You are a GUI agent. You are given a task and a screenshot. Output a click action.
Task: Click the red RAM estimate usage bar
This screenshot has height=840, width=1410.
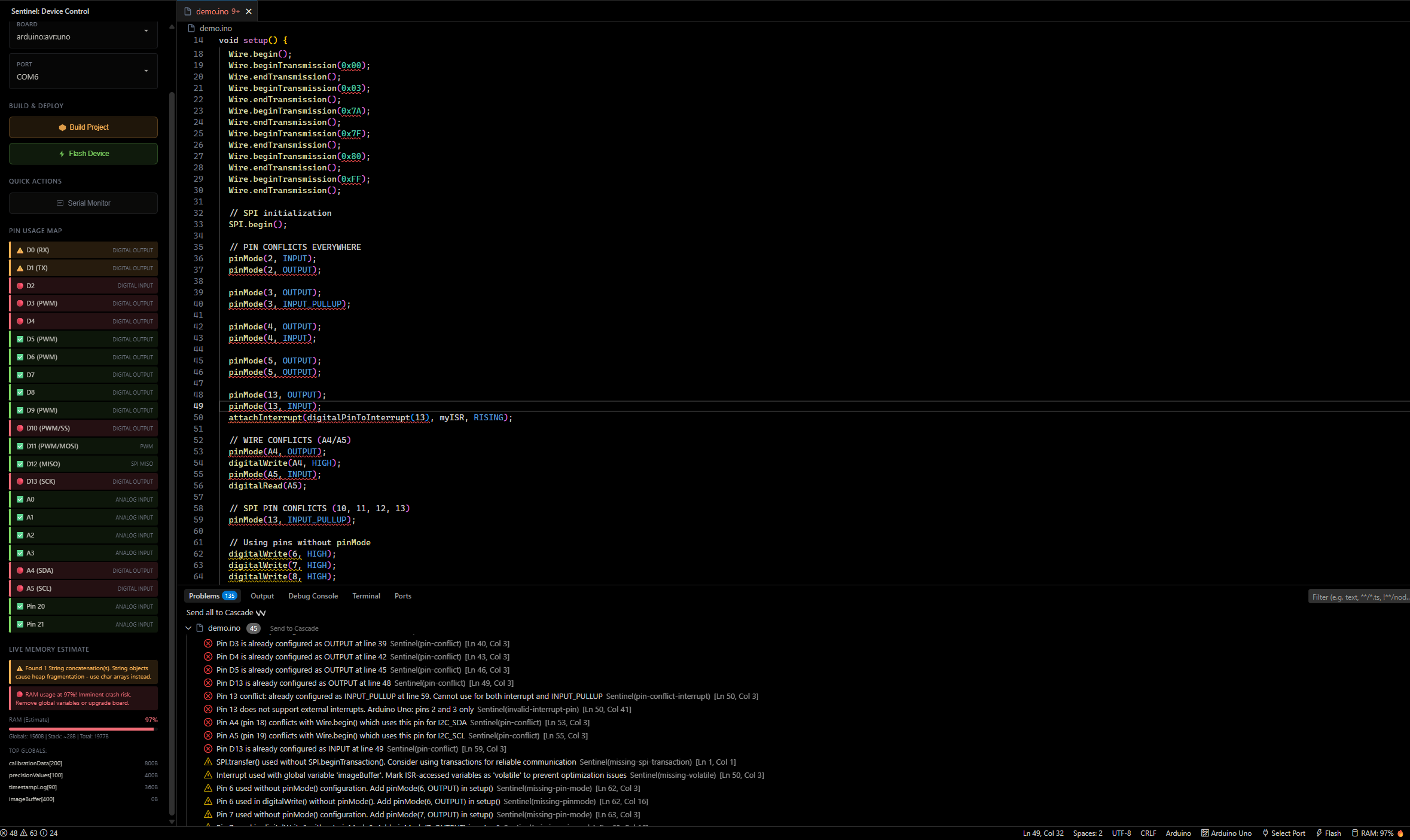81,729
